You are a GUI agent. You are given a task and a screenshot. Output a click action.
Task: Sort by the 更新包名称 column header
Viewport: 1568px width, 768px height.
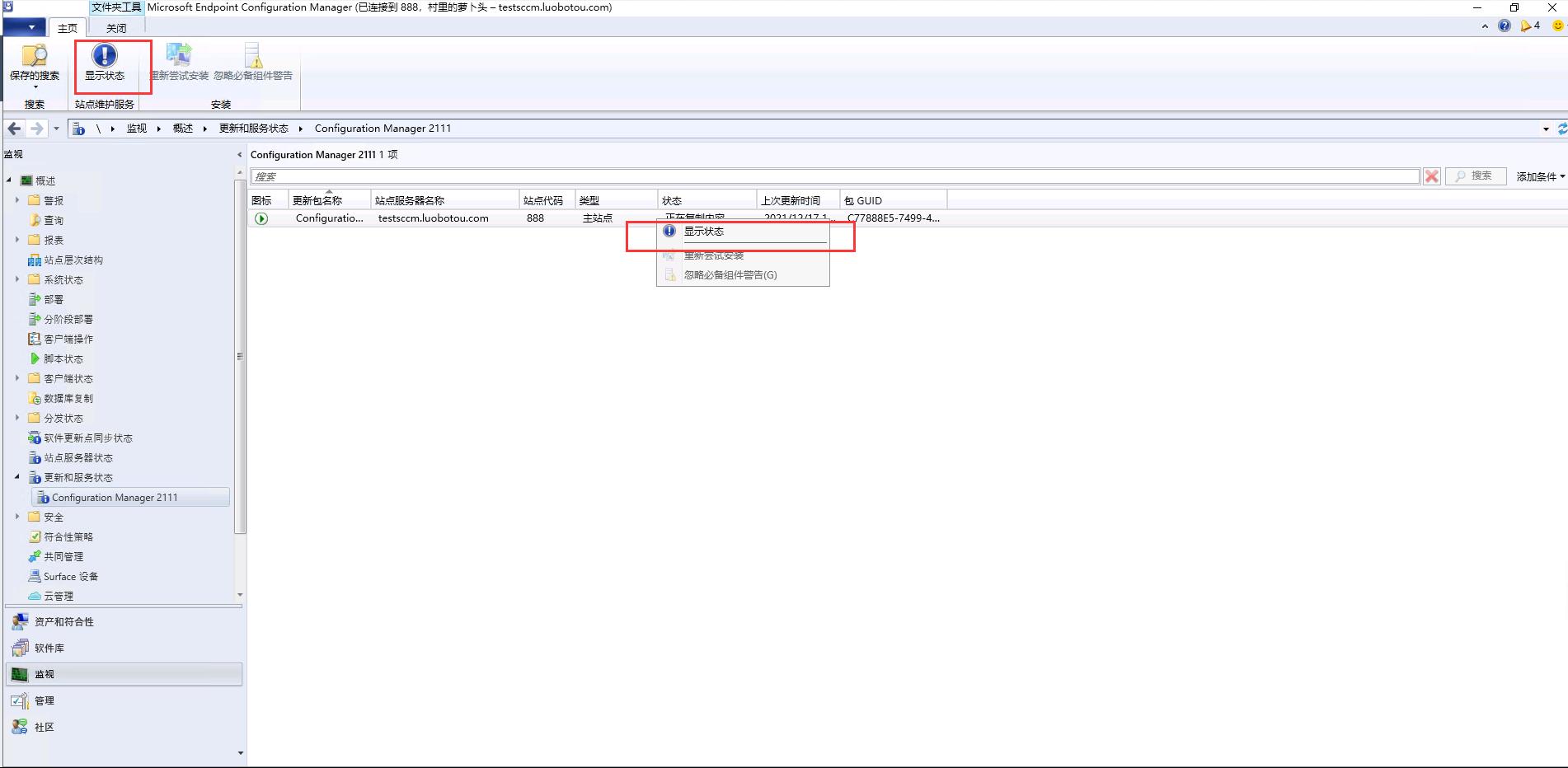tap(329, 200)
